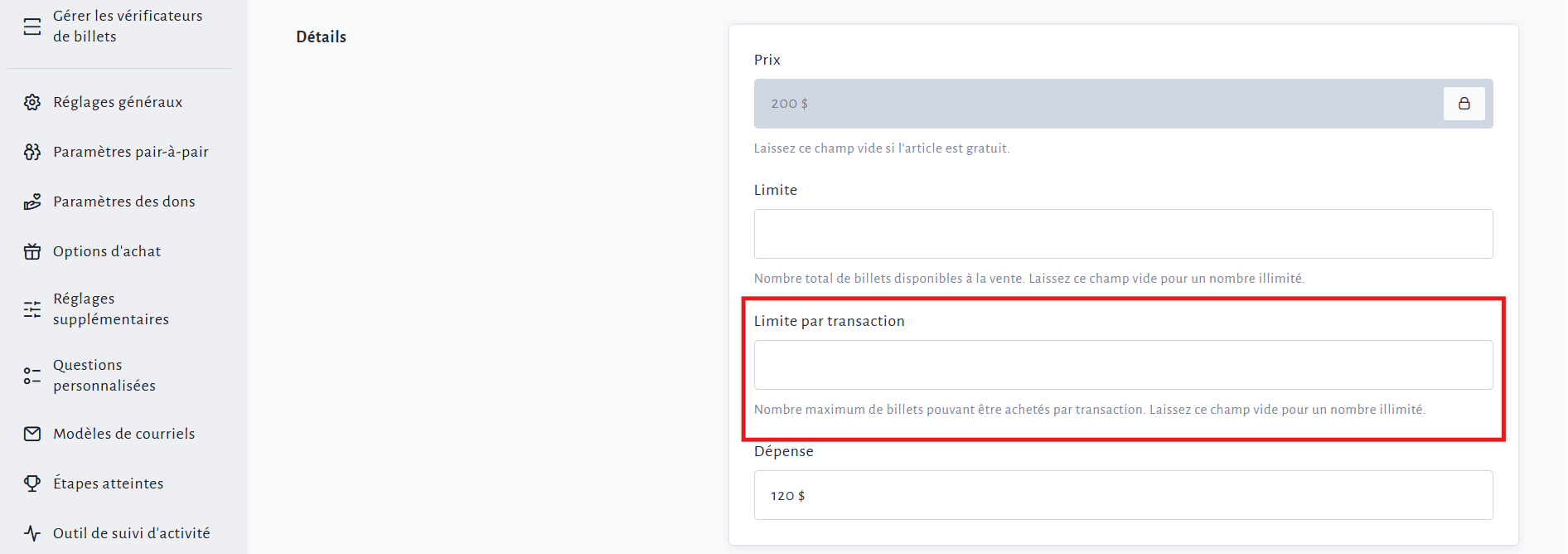Click the Questions personnalisées list icon

[x=32, y=376]
